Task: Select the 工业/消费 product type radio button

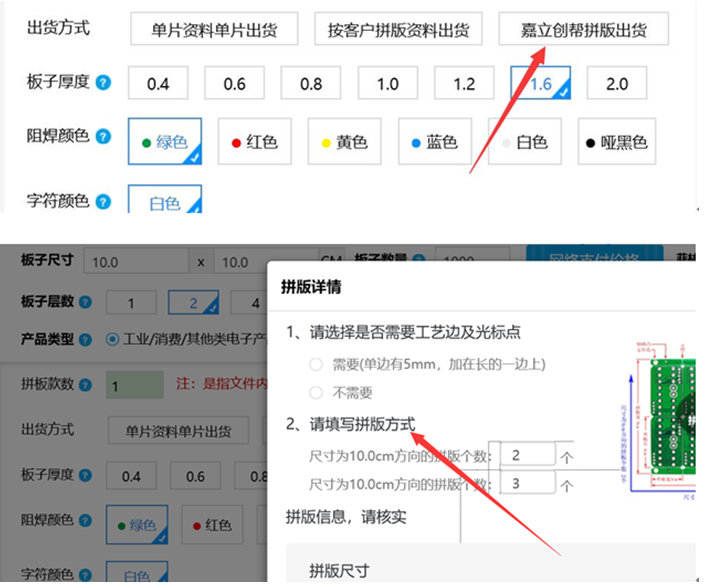Action: 113,339
